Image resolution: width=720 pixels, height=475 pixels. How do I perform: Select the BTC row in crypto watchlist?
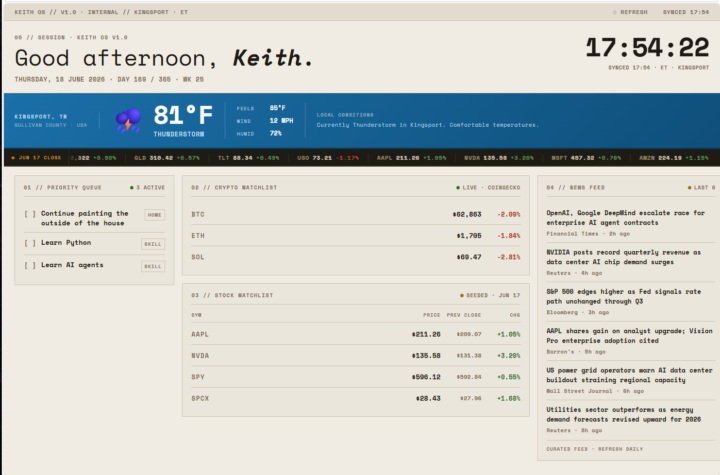356,214
